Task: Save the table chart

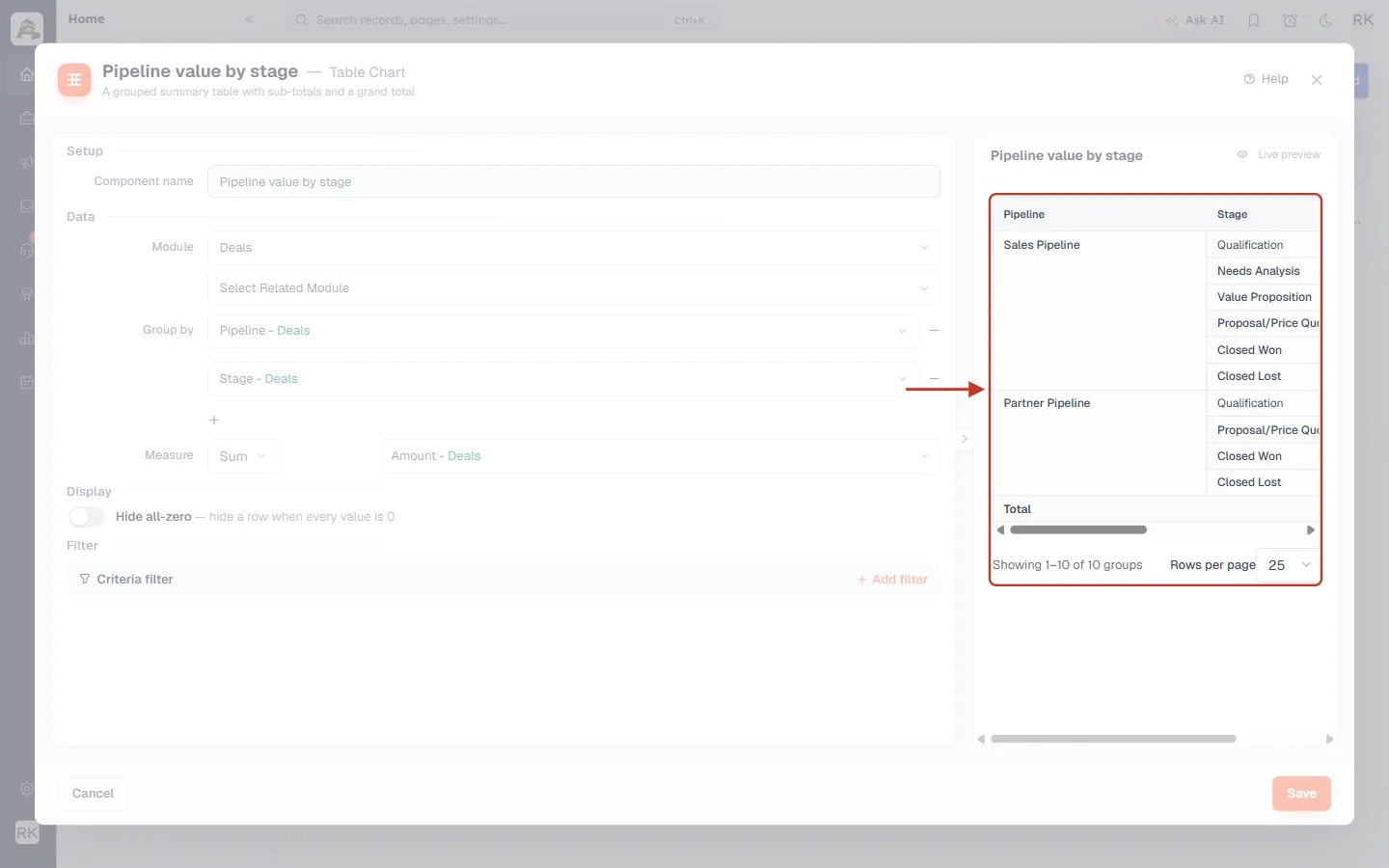Action: (x=1301, y=794)
